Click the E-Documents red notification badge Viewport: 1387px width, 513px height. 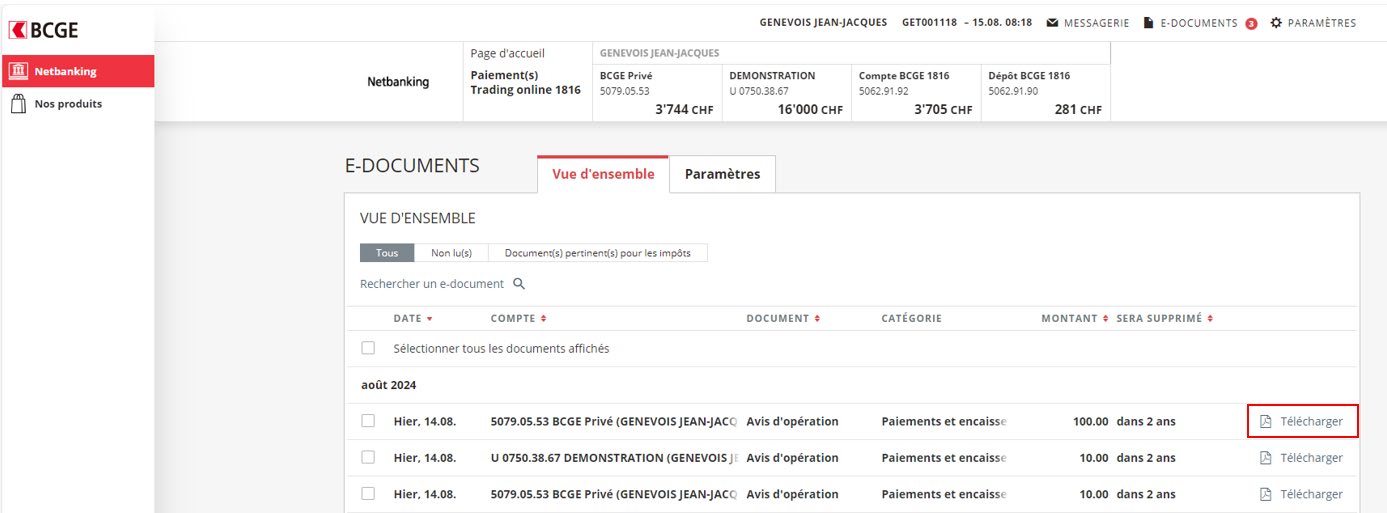click(x=1251, y=24)
